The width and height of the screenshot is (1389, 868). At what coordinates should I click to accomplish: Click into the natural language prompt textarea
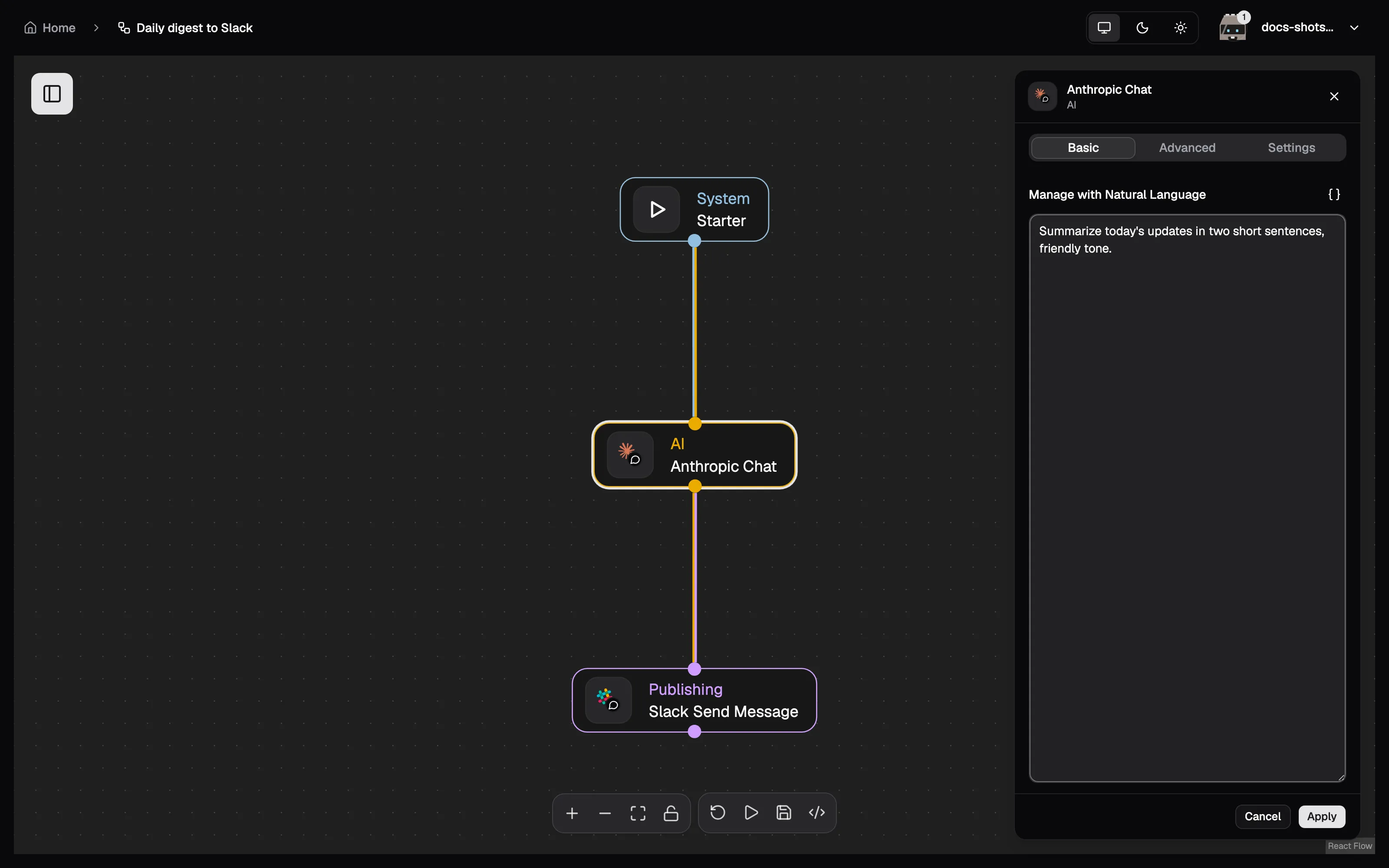point(1187,498)
